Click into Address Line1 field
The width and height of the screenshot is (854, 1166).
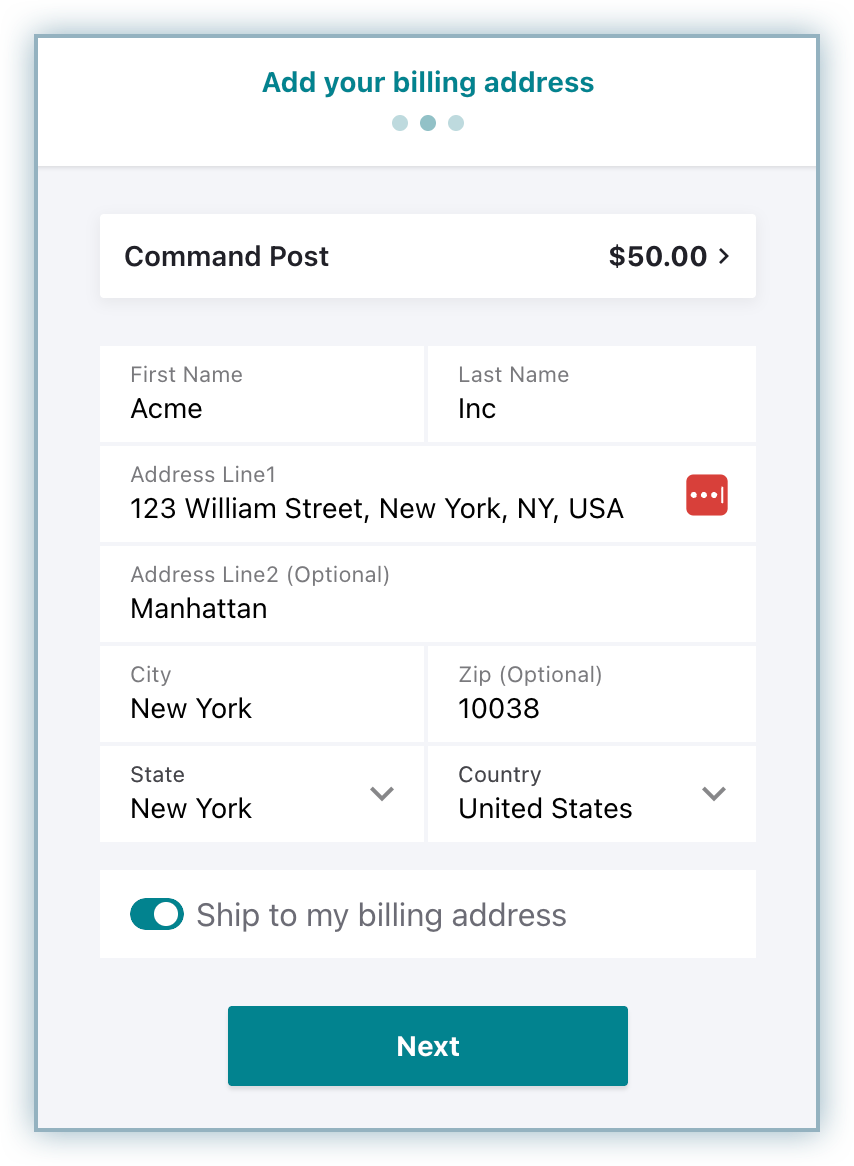coord(390,508)
